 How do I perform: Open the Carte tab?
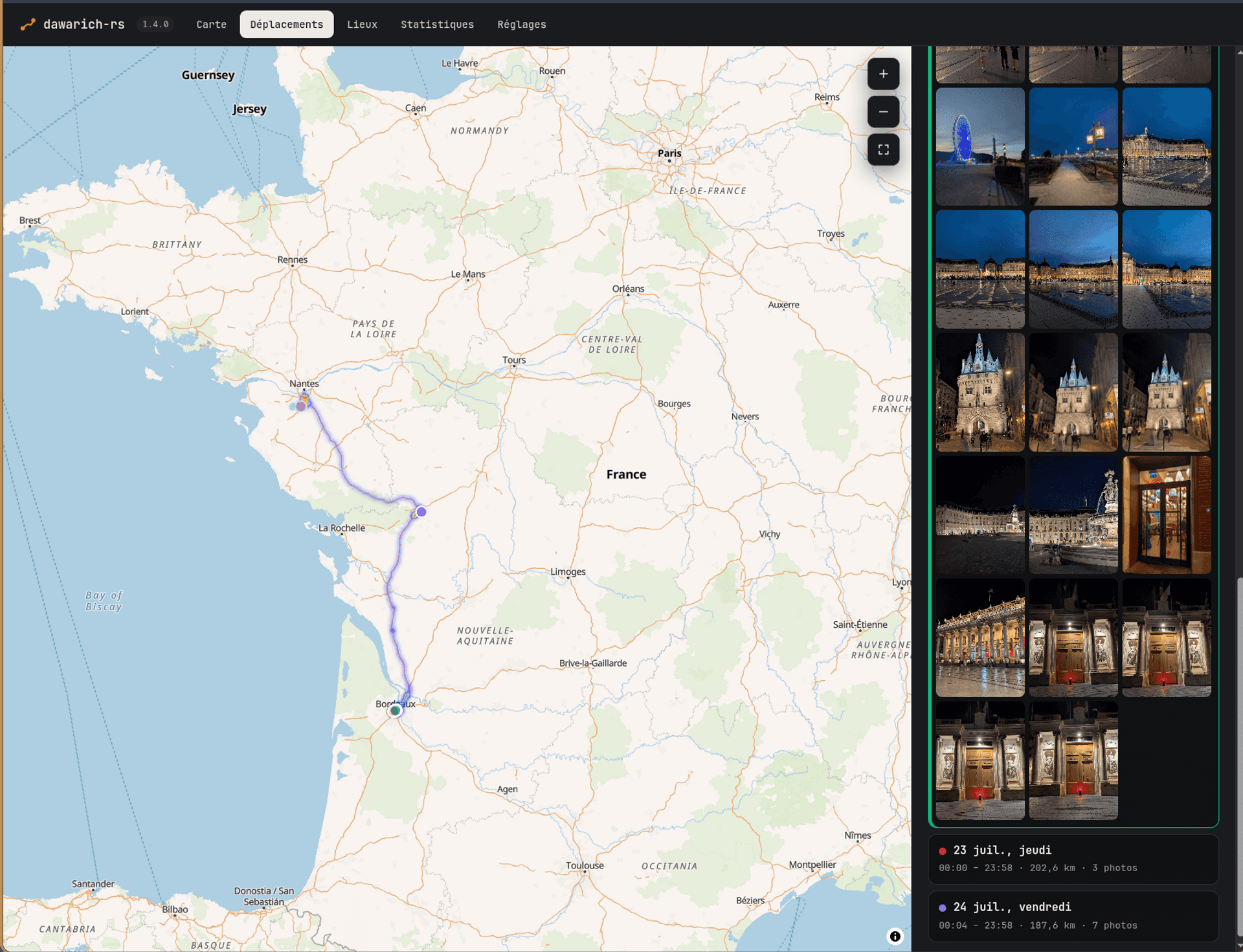click(x=211, y=25)
